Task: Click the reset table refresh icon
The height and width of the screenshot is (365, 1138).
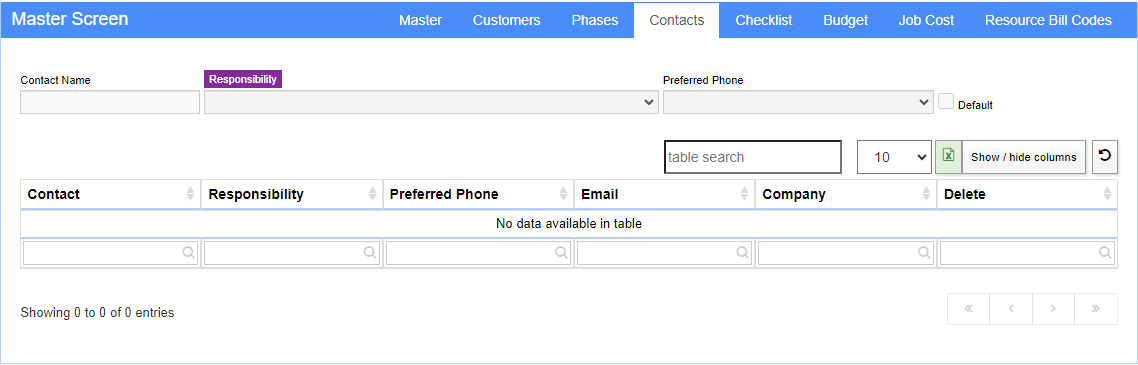Action: click(x=1104, y=157)
